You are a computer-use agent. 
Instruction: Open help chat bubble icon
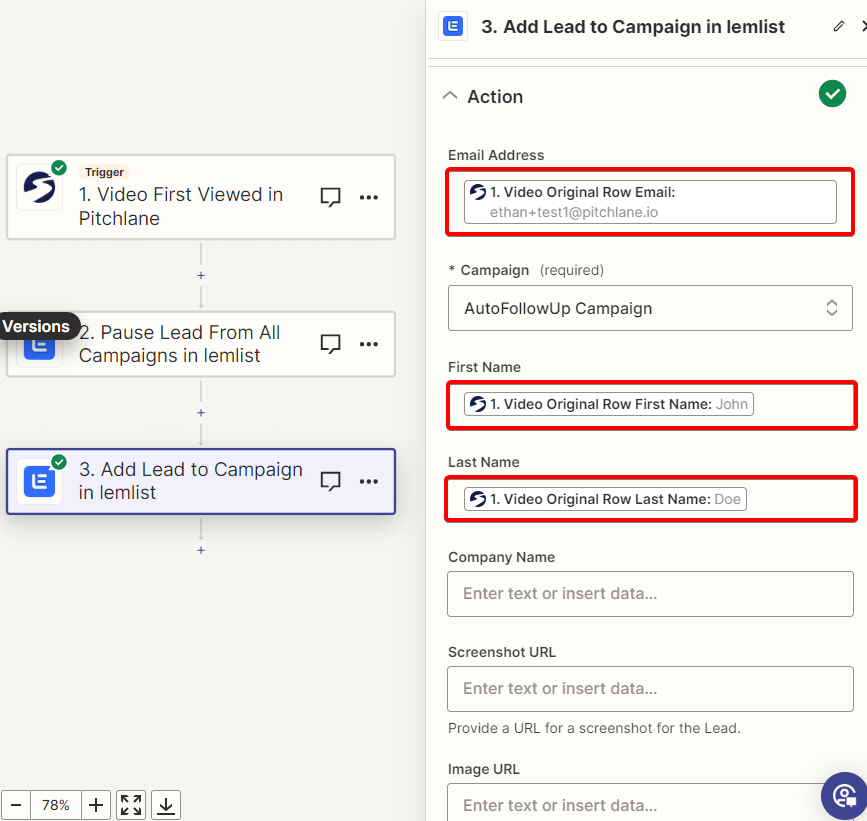pos(844,796)
